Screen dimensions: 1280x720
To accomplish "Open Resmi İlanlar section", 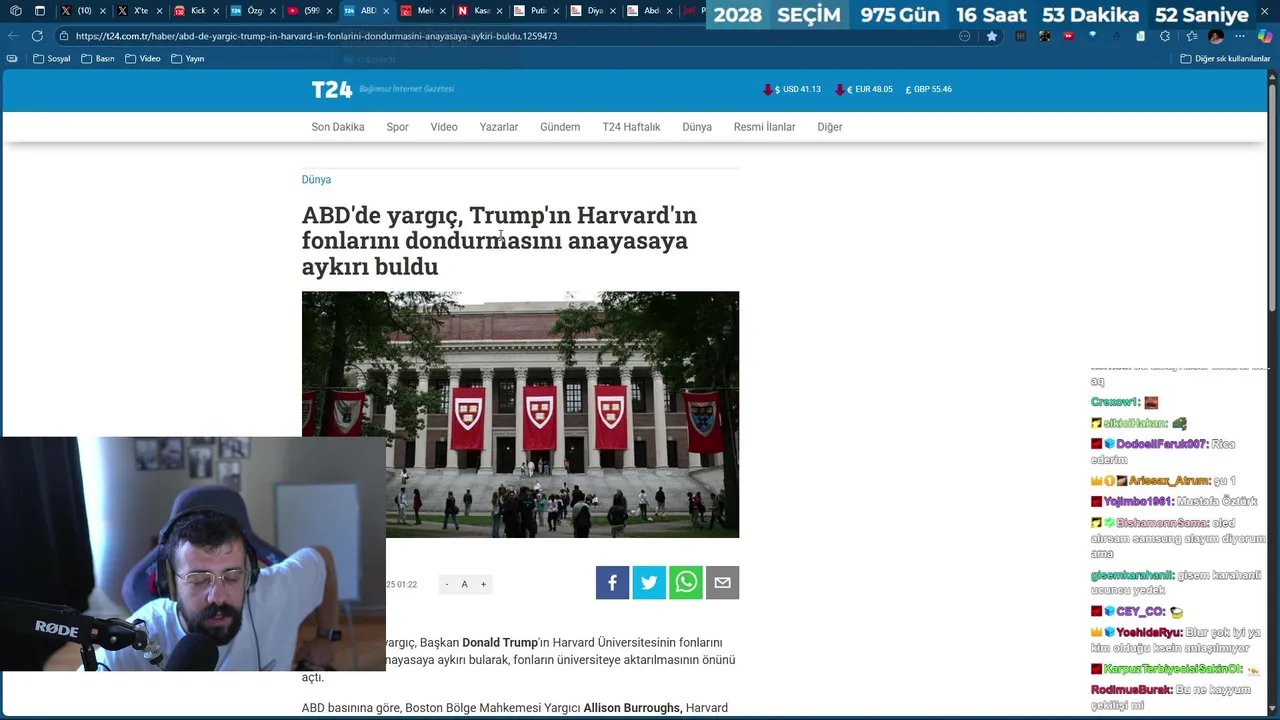I will 765,127.
